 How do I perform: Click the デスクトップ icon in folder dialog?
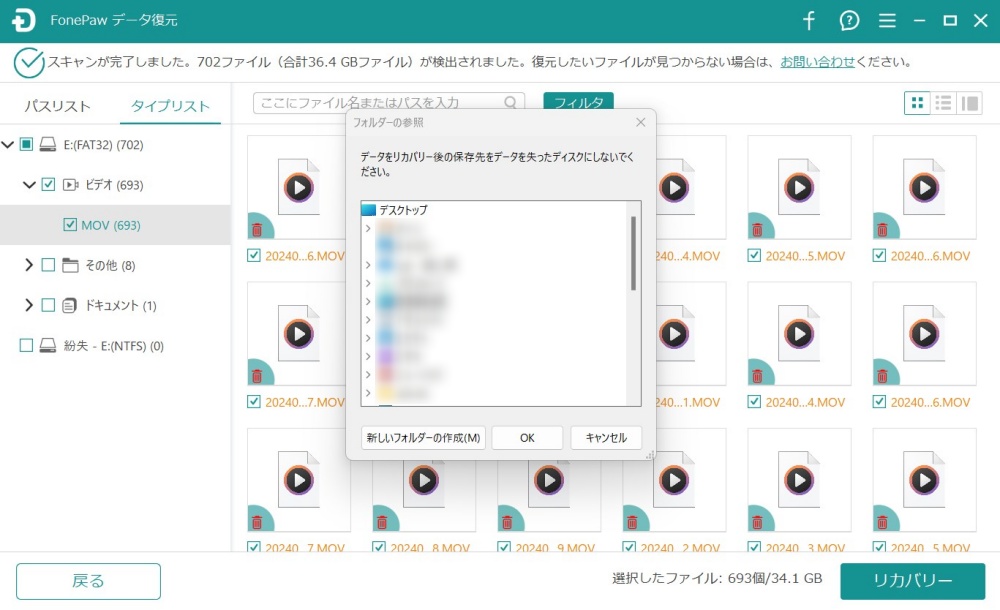click(x=369, y=209)
